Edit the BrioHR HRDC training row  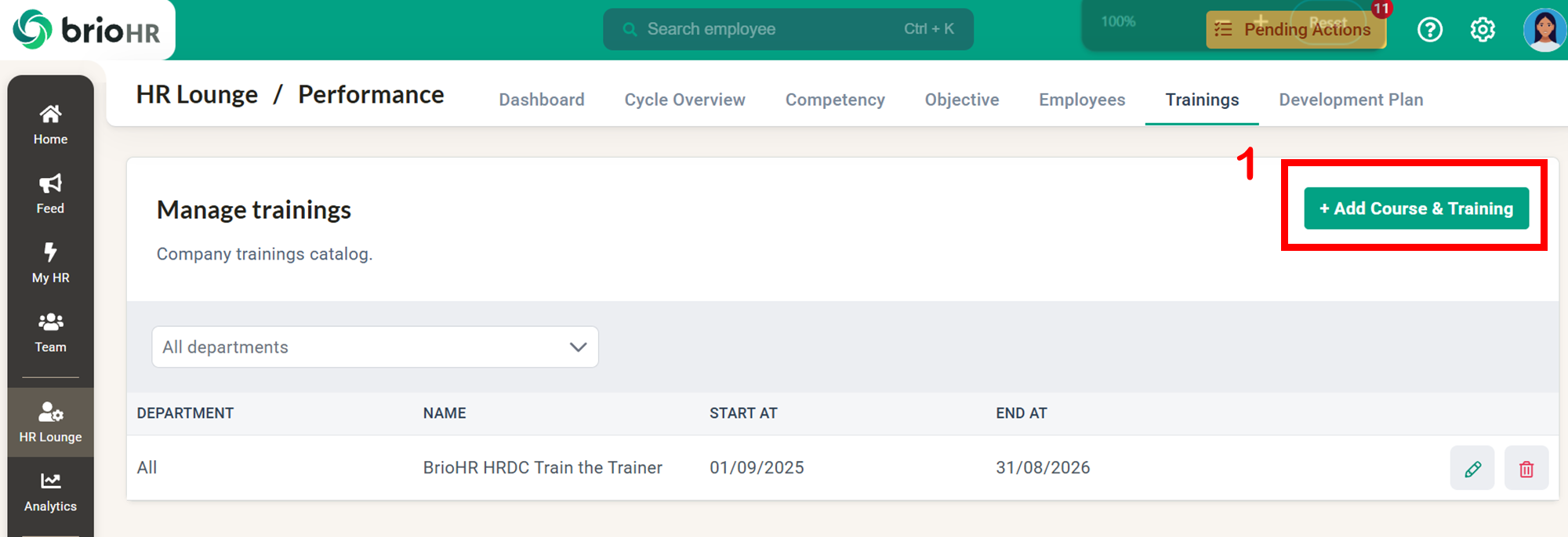[x=1472, y=469]
